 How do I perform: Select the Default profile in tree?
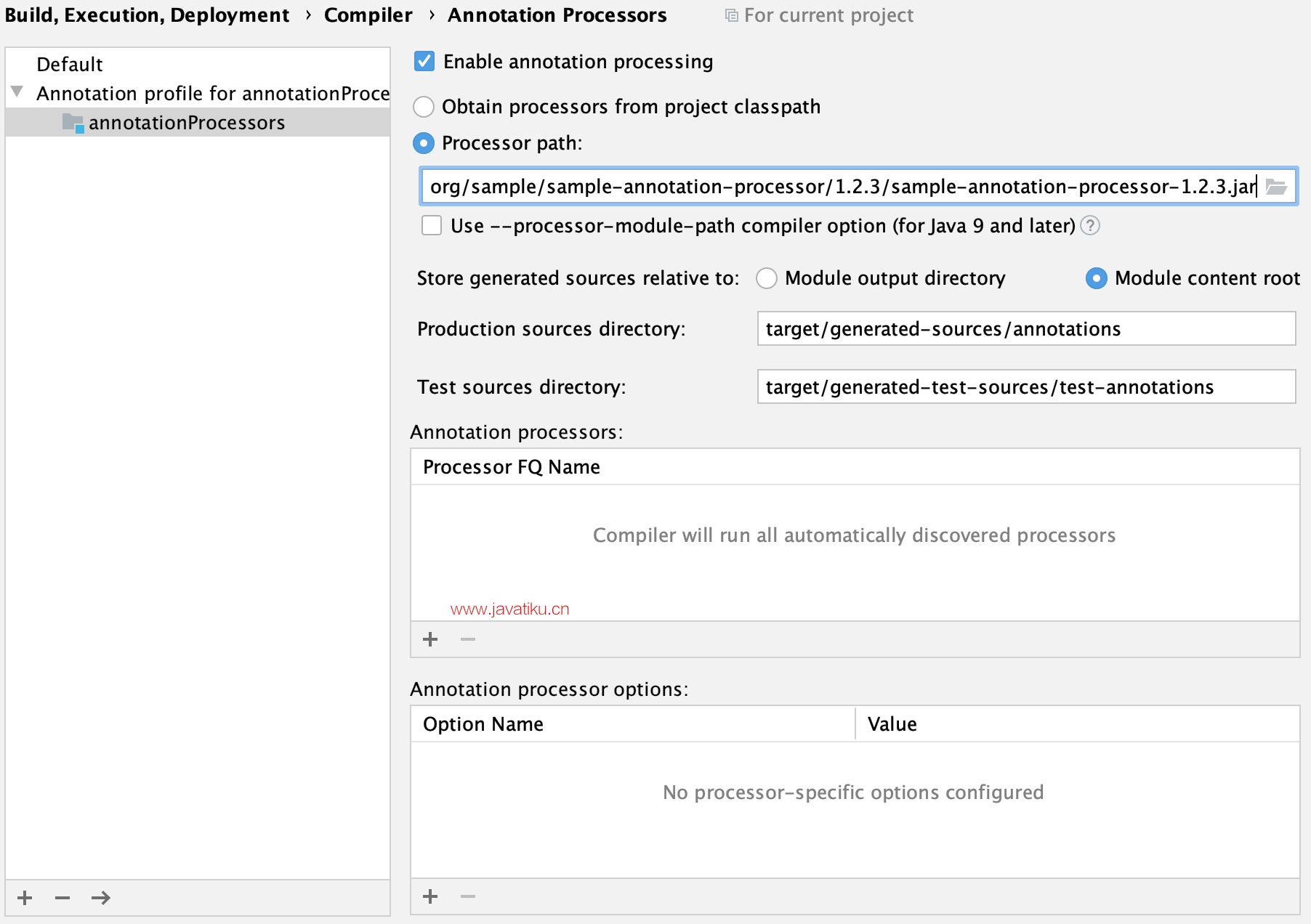coord(70,65)
